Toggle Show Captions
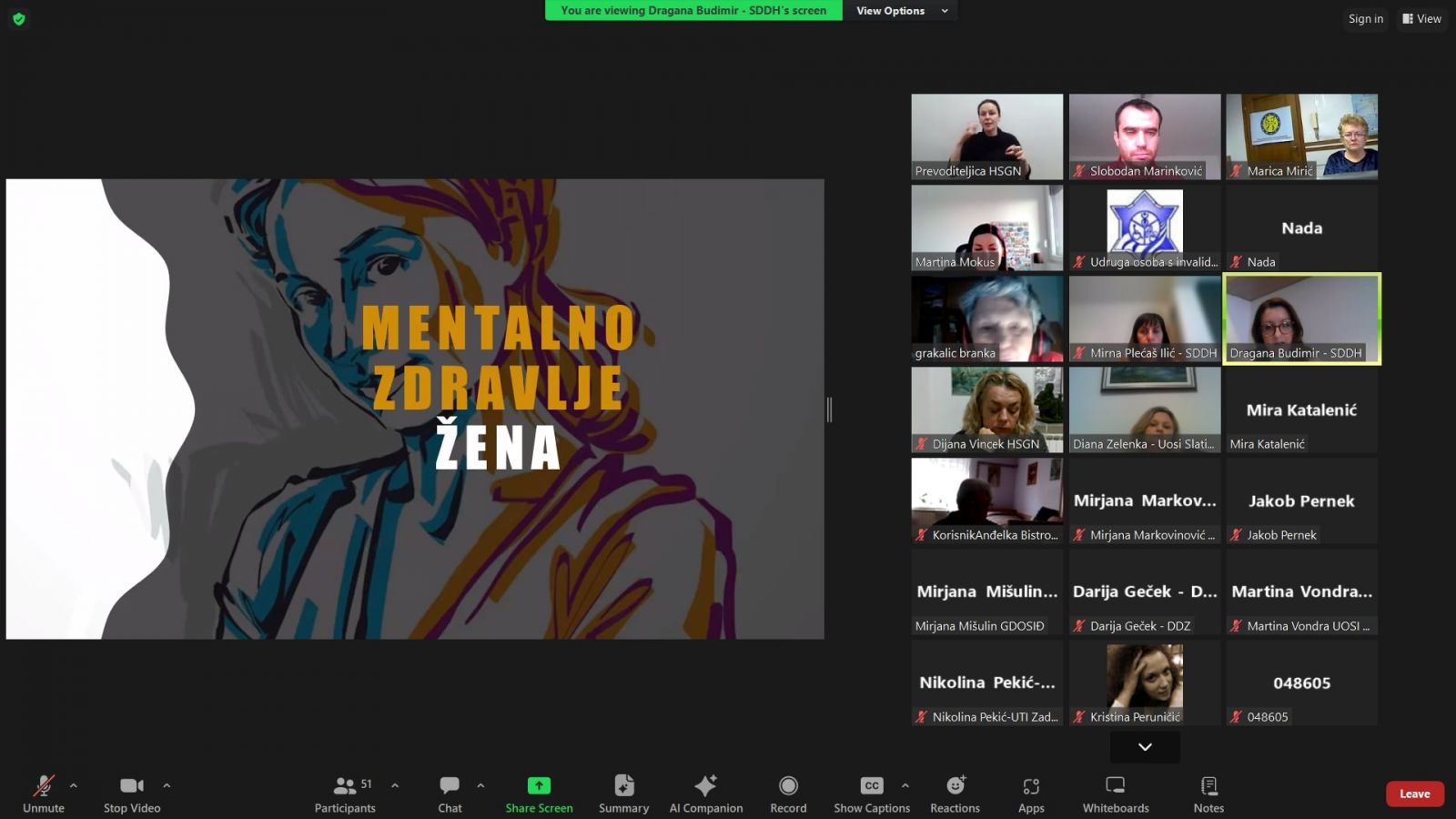The height and width of the screenshot is (819, 1456). (871, 794)
